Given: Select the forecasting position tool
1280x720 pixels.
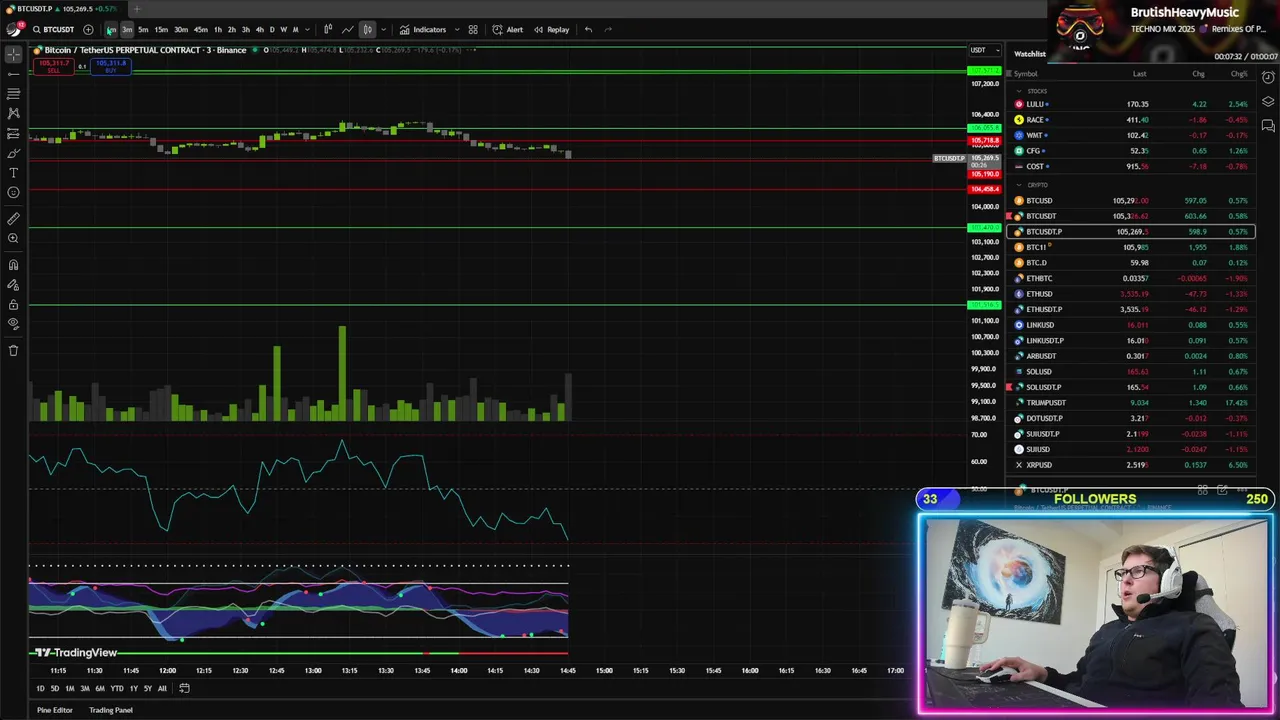Looking at the screenshot, I should coord(13,133).
